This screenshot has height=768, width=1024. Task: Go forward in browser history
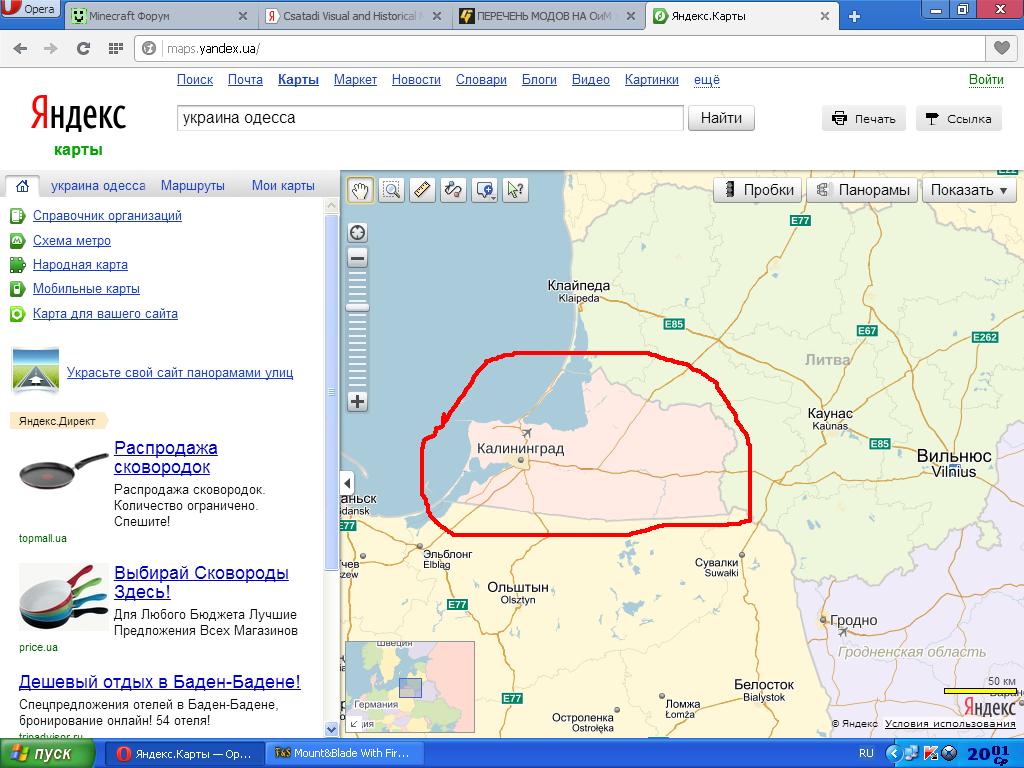pos(51,48)
